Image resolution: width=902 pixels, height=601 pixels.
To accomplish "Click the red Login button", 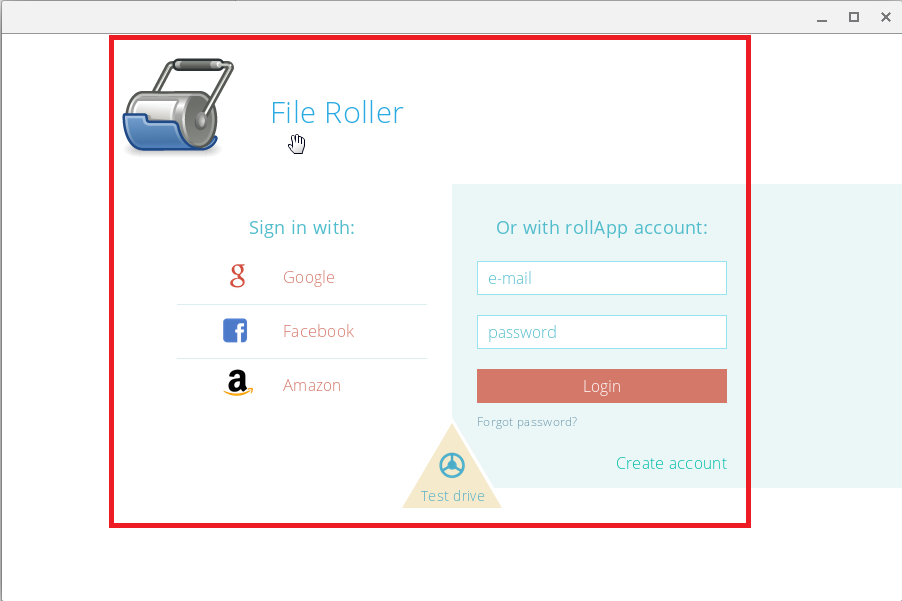I will click(602, 386).
